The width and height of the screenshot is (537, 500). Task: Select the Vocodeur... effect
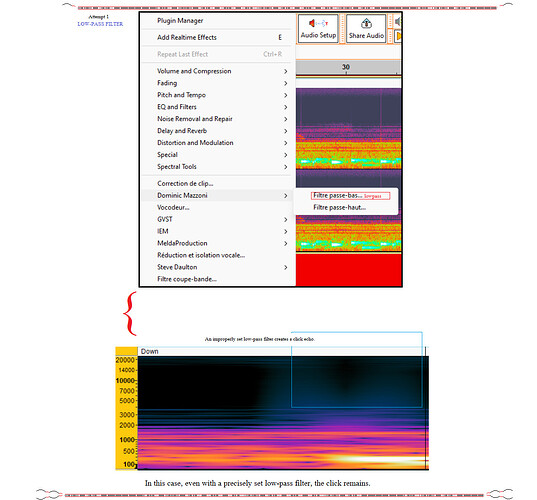click(x=216, y=208)
